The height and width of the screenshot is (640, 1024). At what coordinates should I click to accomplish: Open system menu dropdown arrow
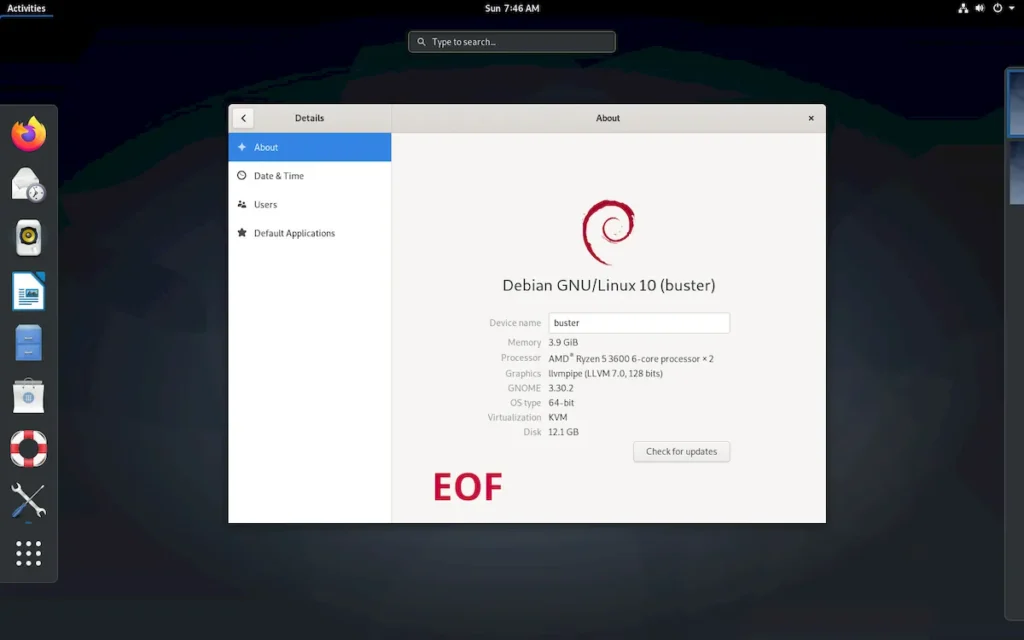(x=1012, y=8)
